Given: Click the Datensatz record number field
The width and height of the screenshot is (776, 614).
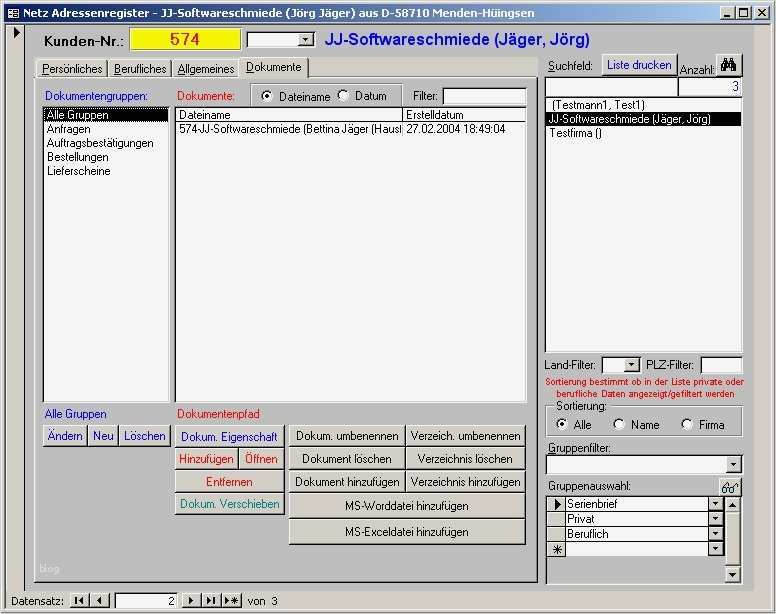Looking at the screenshot, I should coord(146,601).
